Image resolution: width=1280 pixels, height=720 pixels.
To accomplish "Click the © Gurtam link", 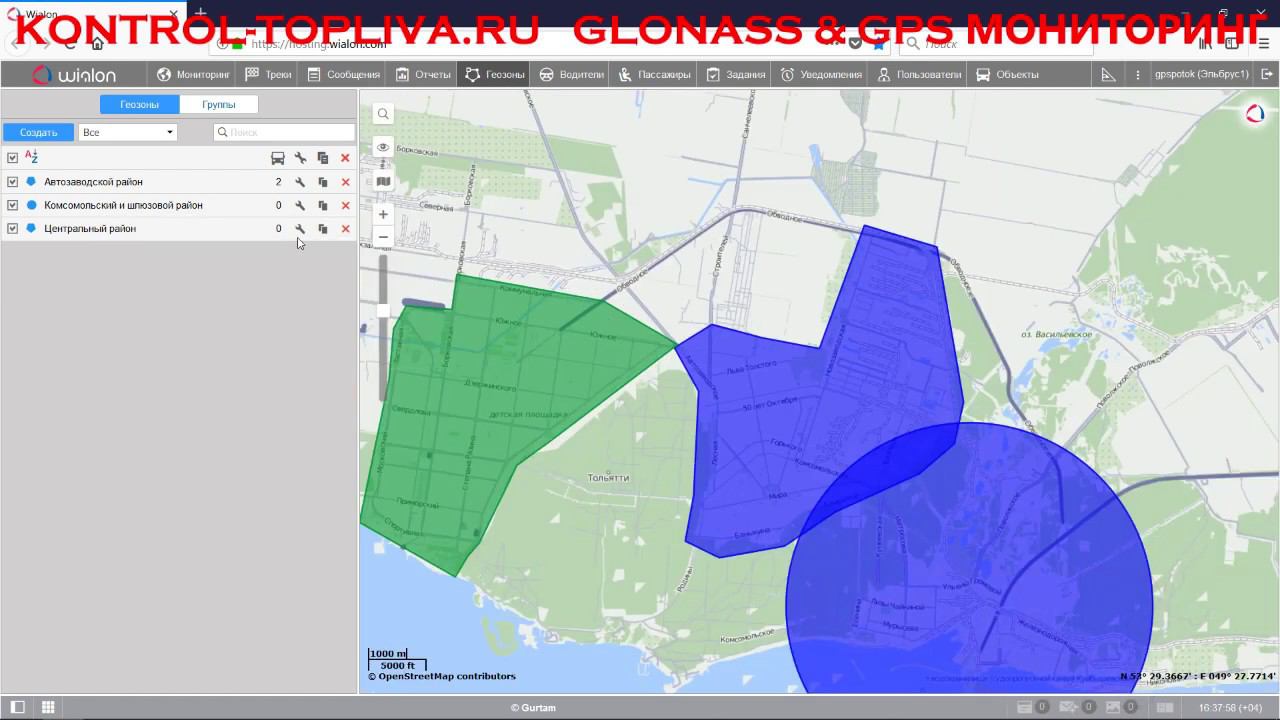I will point(533,707).
